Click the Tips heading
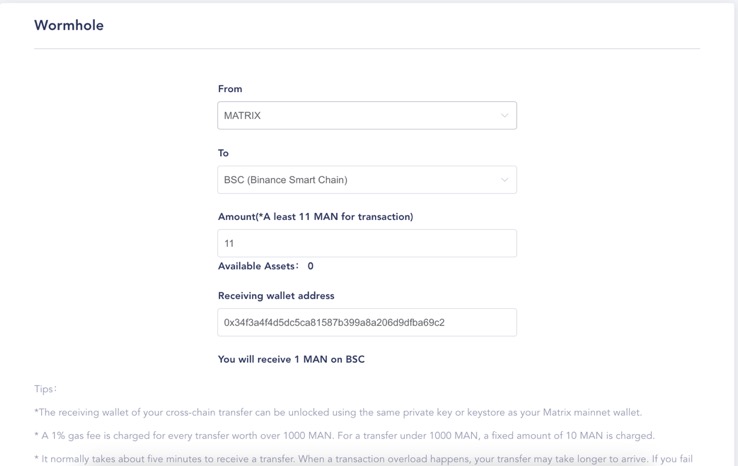Viewport: 738px width, 466px height. coord(45,389)
